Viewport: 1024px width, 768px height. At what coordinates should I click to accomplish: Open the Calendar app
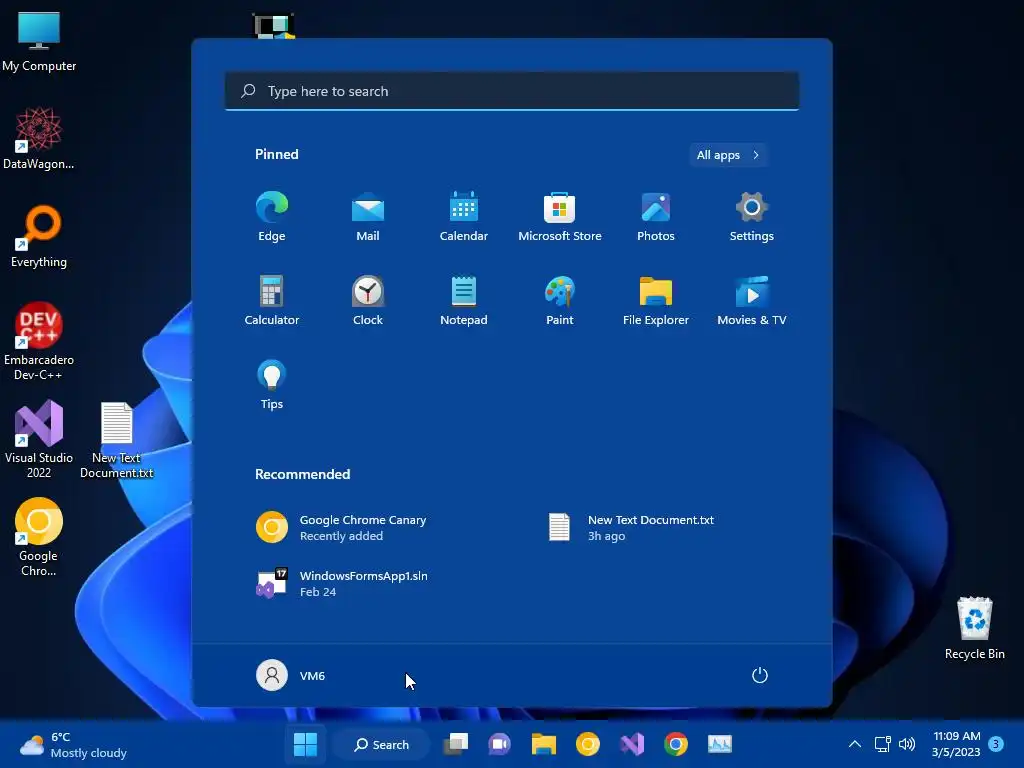(x=464, y=217)
